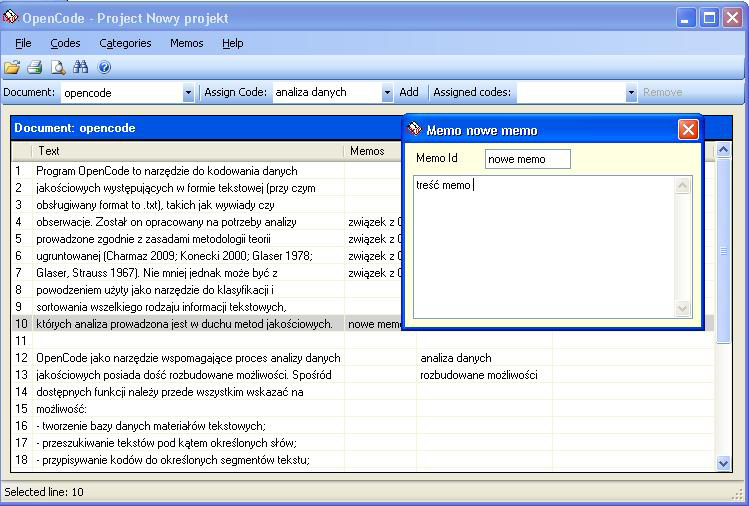Open the Help menu
The height and width of the screenshot is (506, 749).
(x=233, y=43)
